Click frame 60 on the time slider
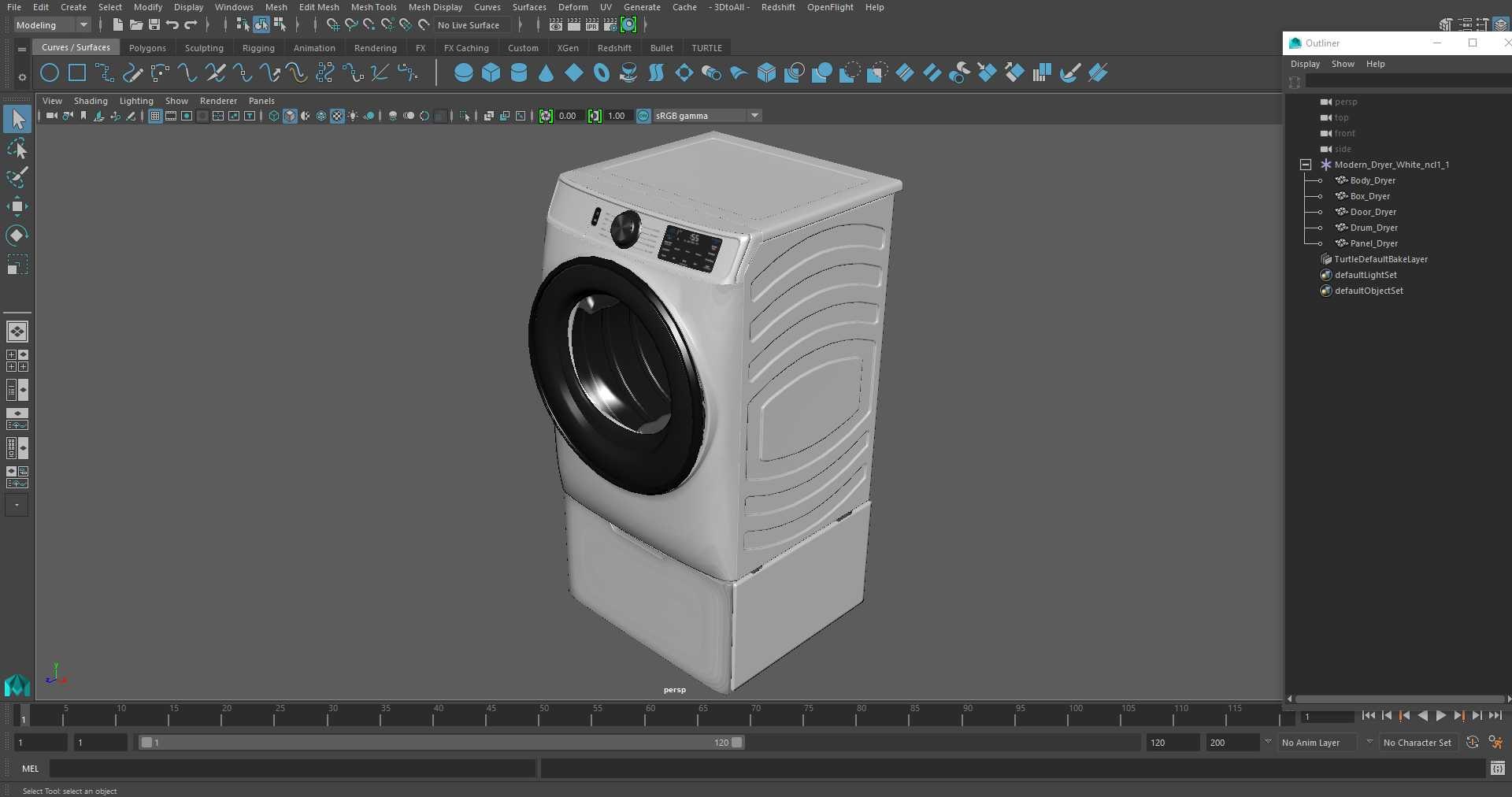 click(x=650, y=715)
